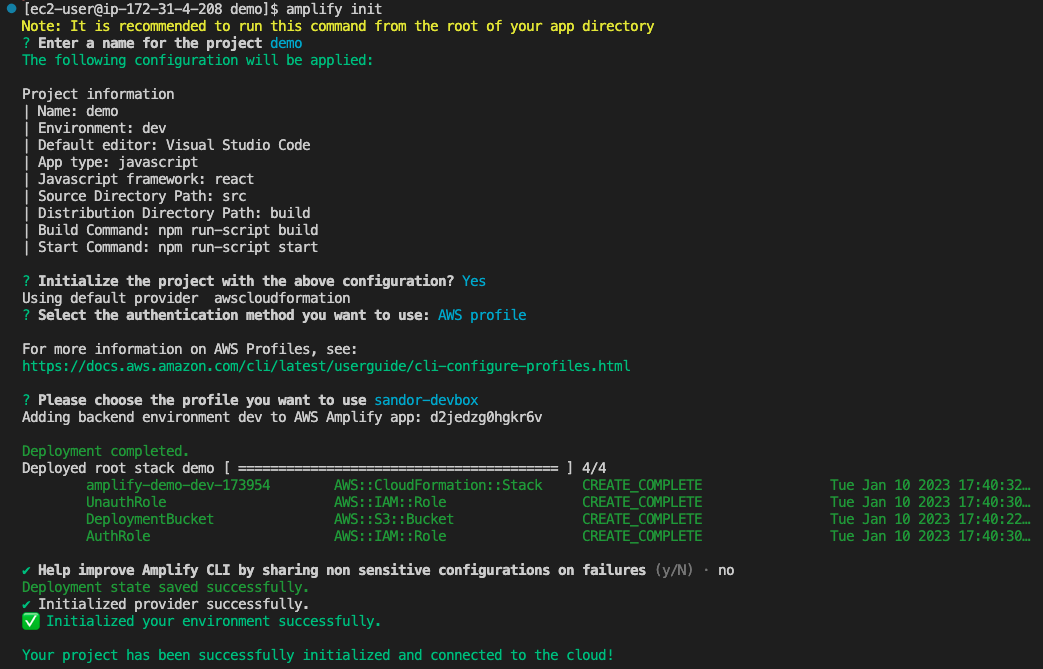Click the checkmark beside 'Deployment state saved successfully'
The height and width of the screenshot is (669, 1043).
point(27,586)
